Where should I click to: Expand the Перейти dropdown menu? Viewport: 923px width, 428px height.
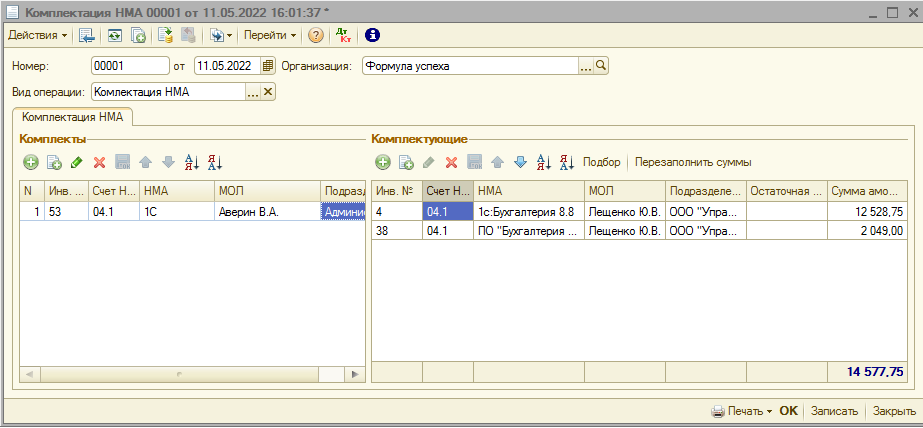tap(271, 35)
